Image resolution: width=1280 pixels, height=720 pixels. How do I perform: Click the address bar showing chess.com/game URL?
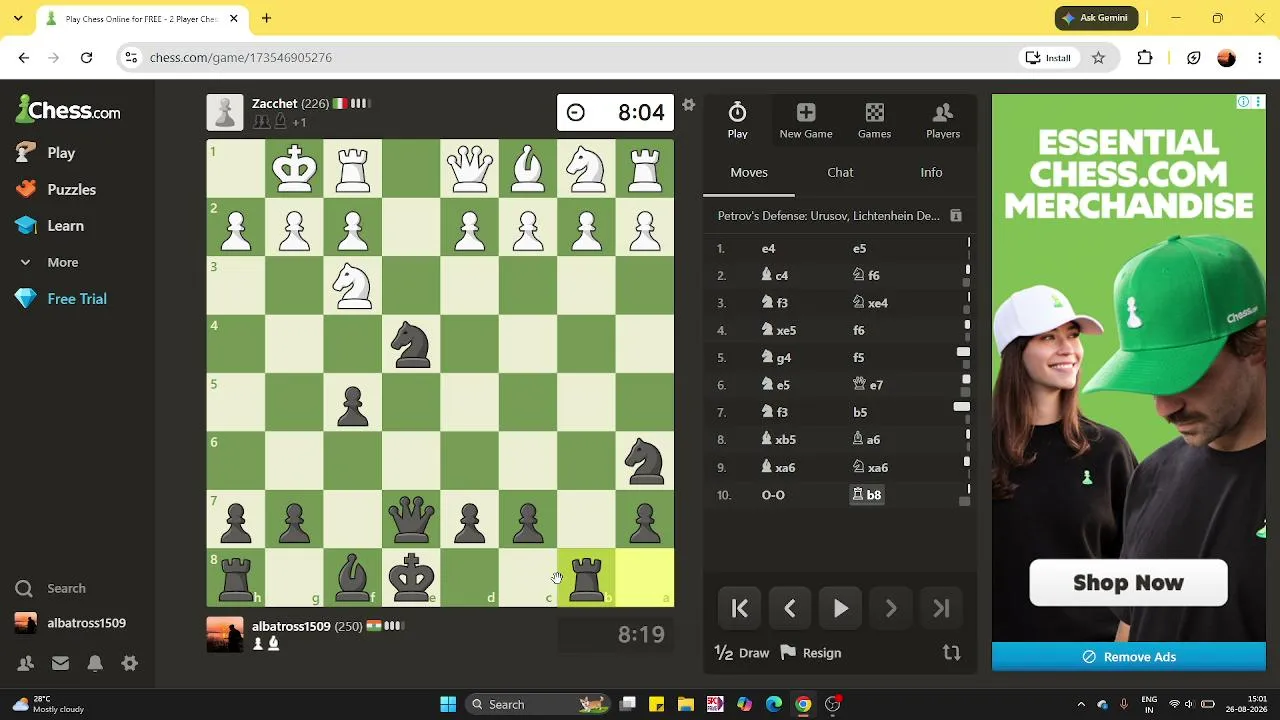[570, 58]
